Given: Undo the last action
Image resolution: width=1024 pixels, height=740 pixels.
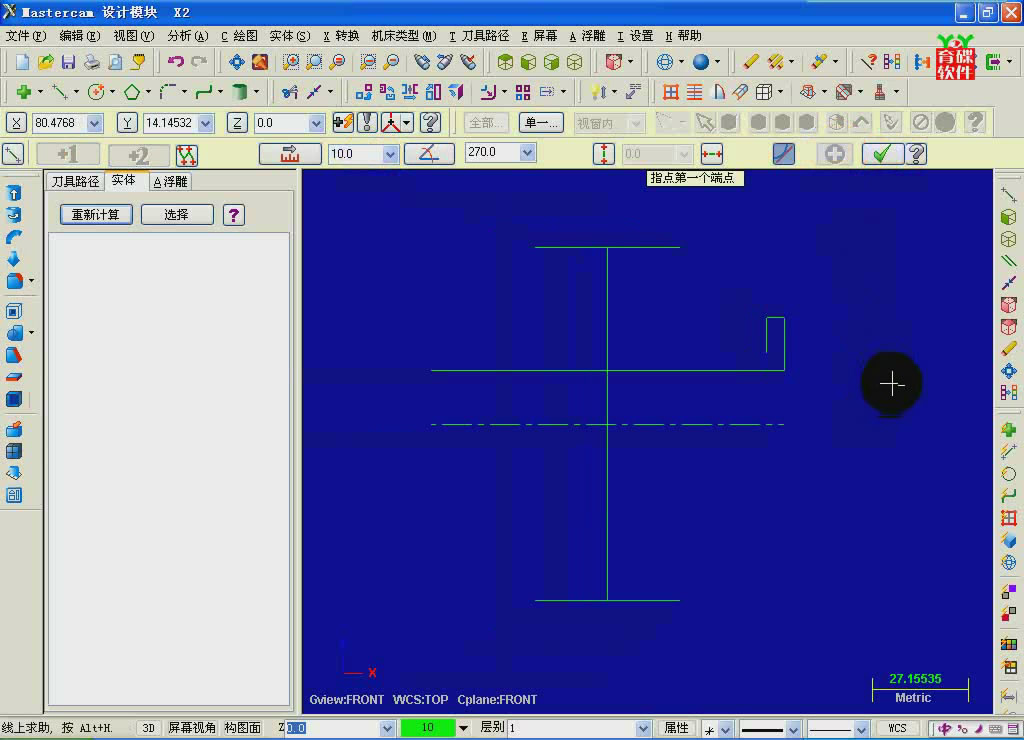Looking at the screenshot, I should pyautogui.click(x=176, y=62).
